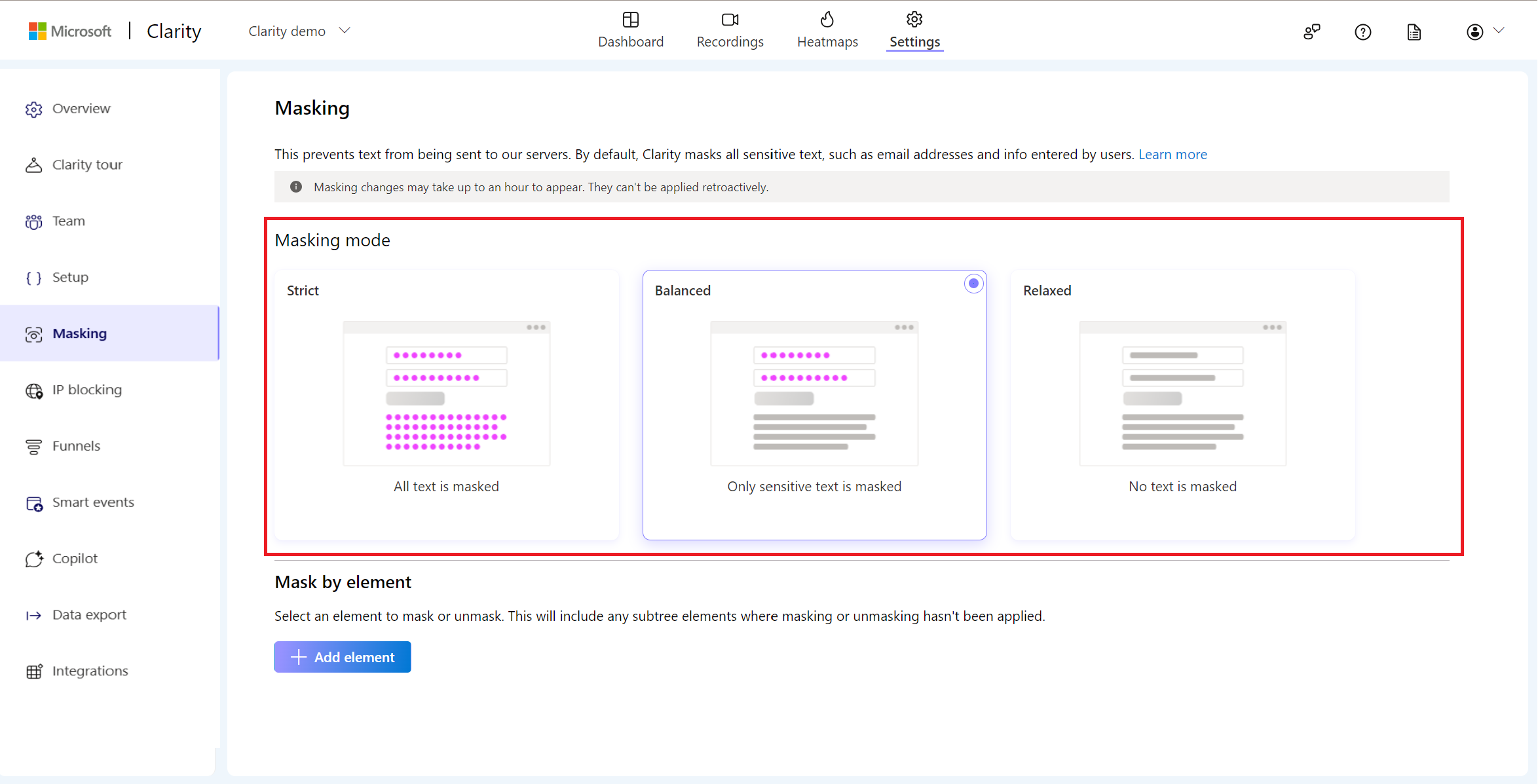Viewport: 1538px width, 784px height.
Task: Open the documentation page icon
Action: click(x=1414, y=31)
